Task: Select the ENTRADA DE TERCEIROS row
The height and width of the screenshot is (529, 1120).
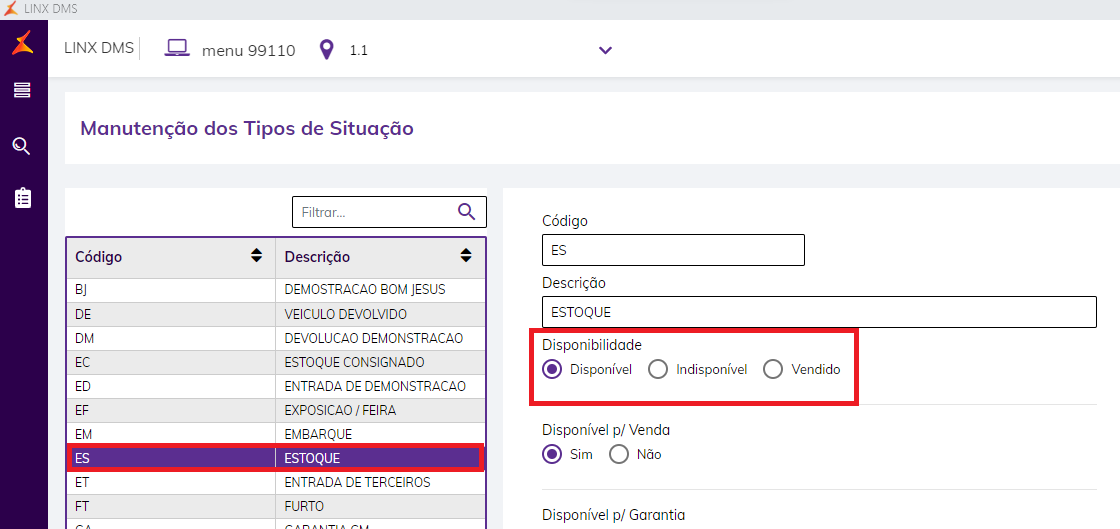Action: click(357, 482)
